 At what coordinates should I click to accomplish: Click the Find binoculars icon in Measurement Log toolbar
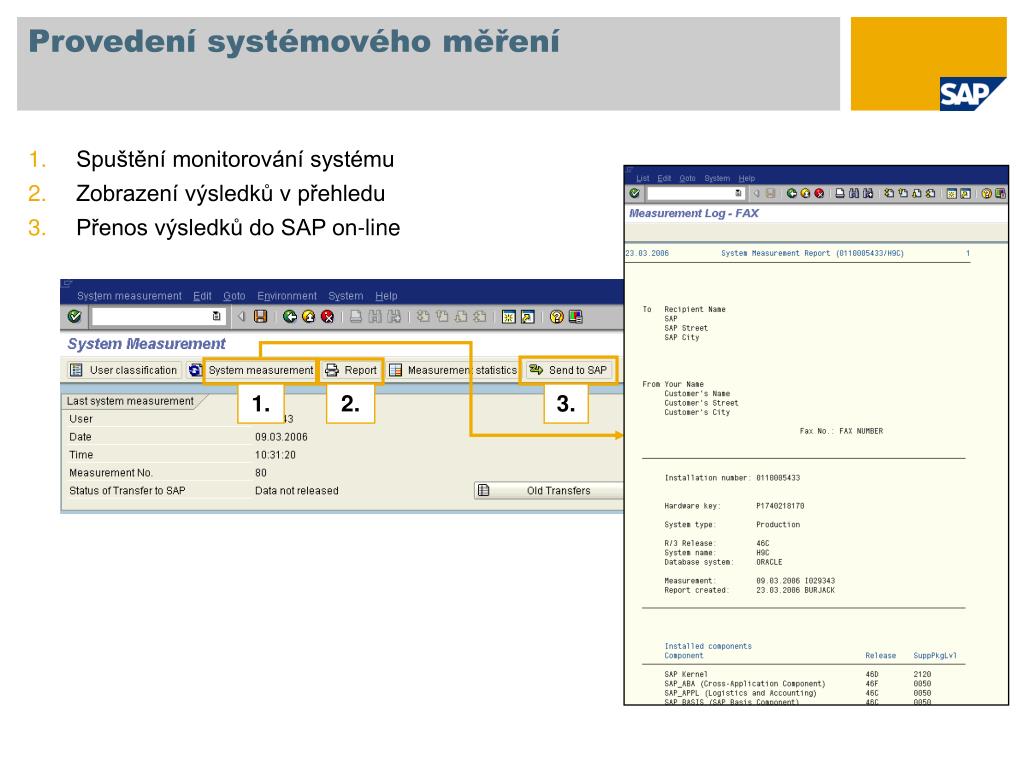854,193
